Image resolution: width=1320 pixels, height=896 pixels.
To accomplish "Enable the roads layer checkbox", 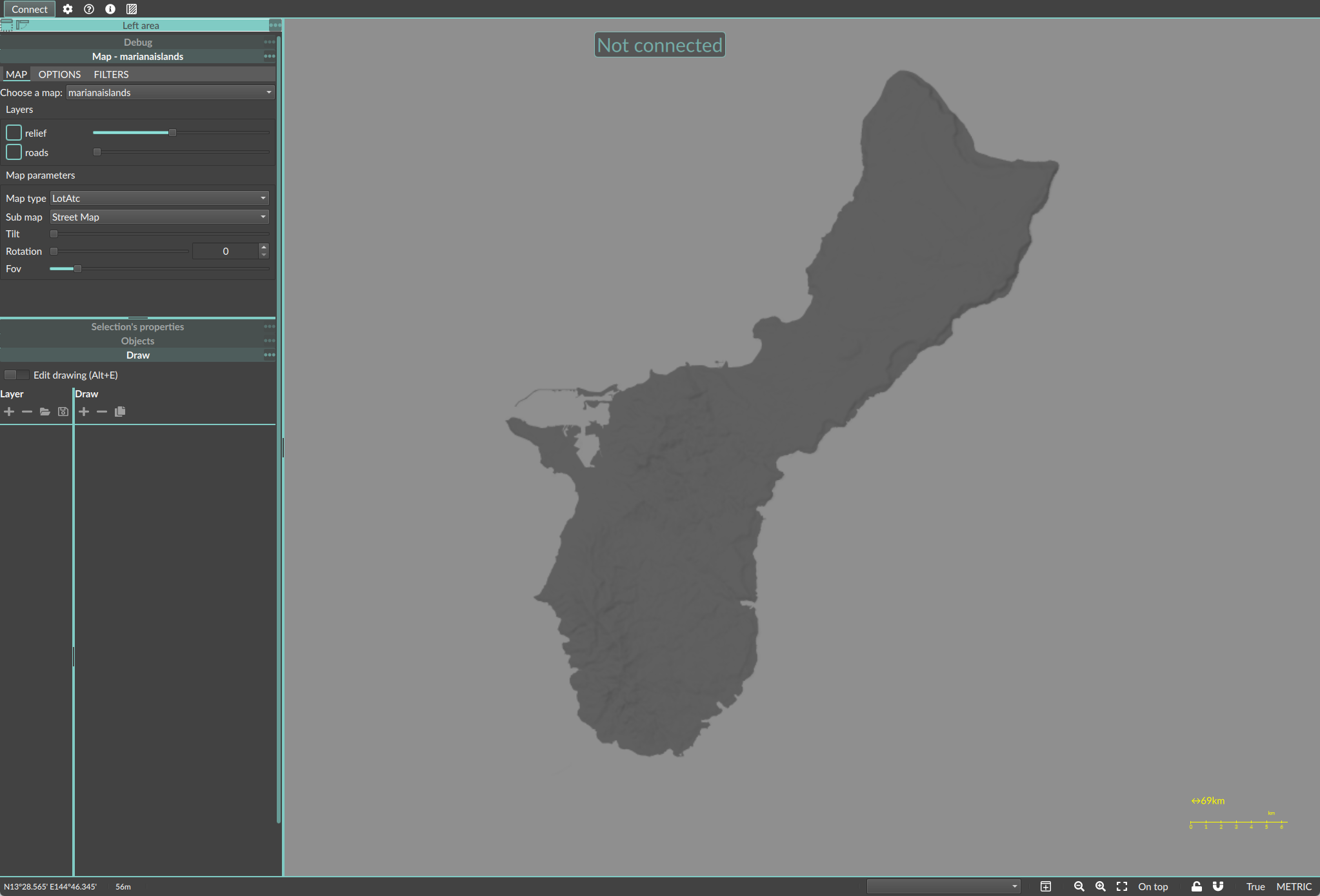I will [x=13, y=152].
